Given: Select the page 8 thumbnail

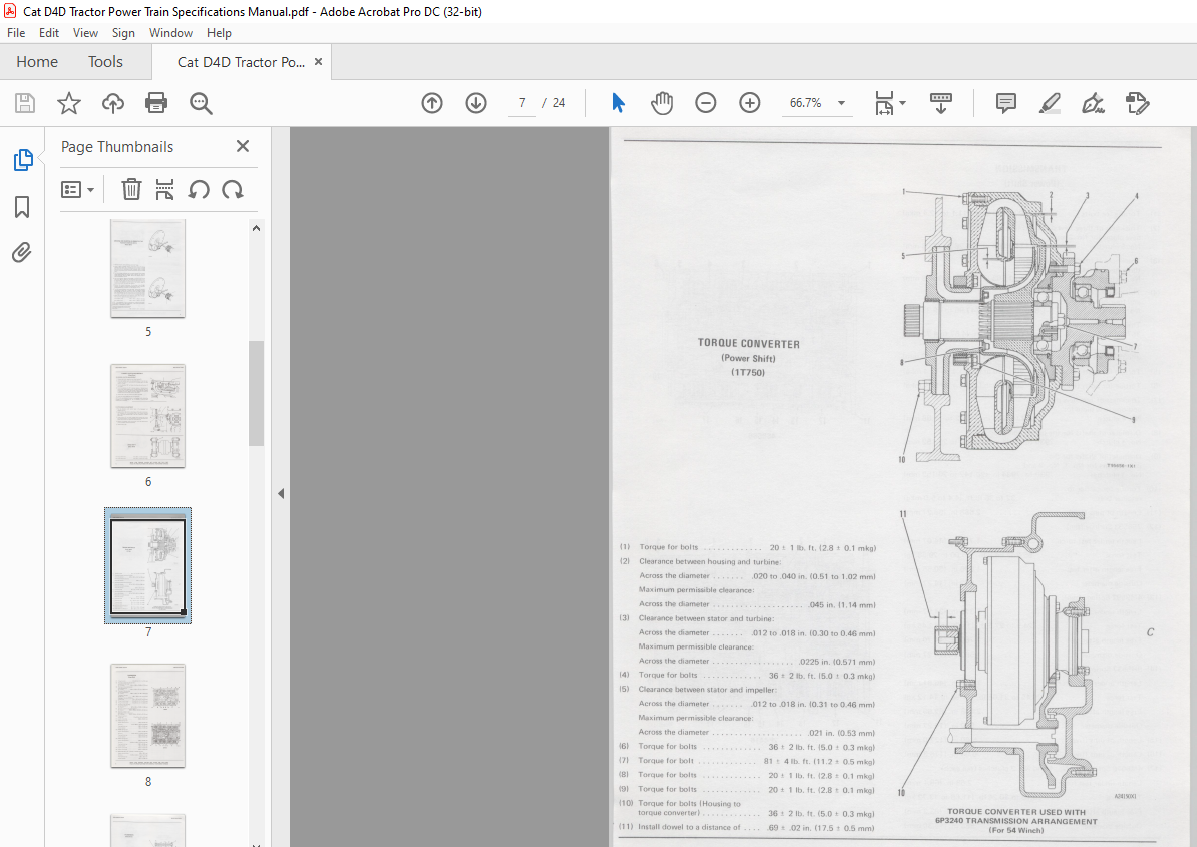Looking at the screenshot, I should coord(148,716).
